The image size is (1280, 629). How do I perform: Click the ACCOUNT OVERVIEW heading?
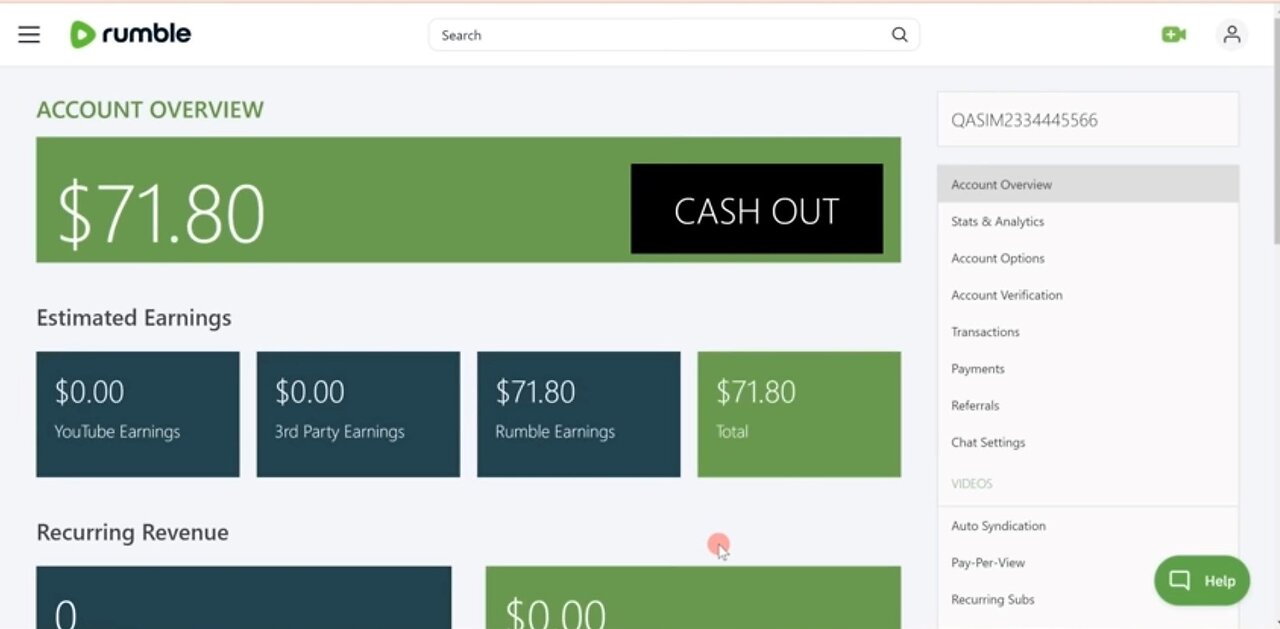coord(150,110)
